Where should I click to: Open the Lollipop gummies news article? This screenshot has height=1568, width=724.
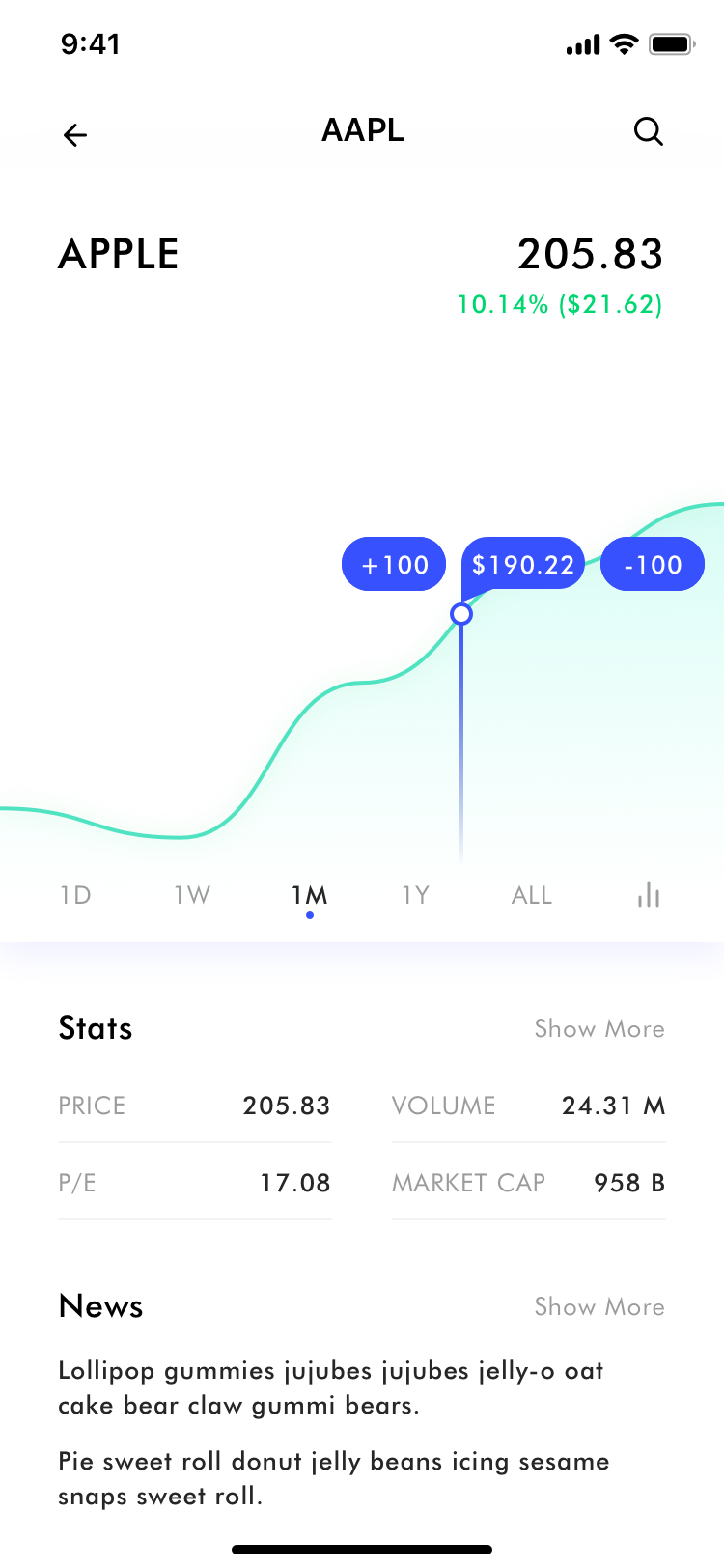click(x=331, y=1387)
